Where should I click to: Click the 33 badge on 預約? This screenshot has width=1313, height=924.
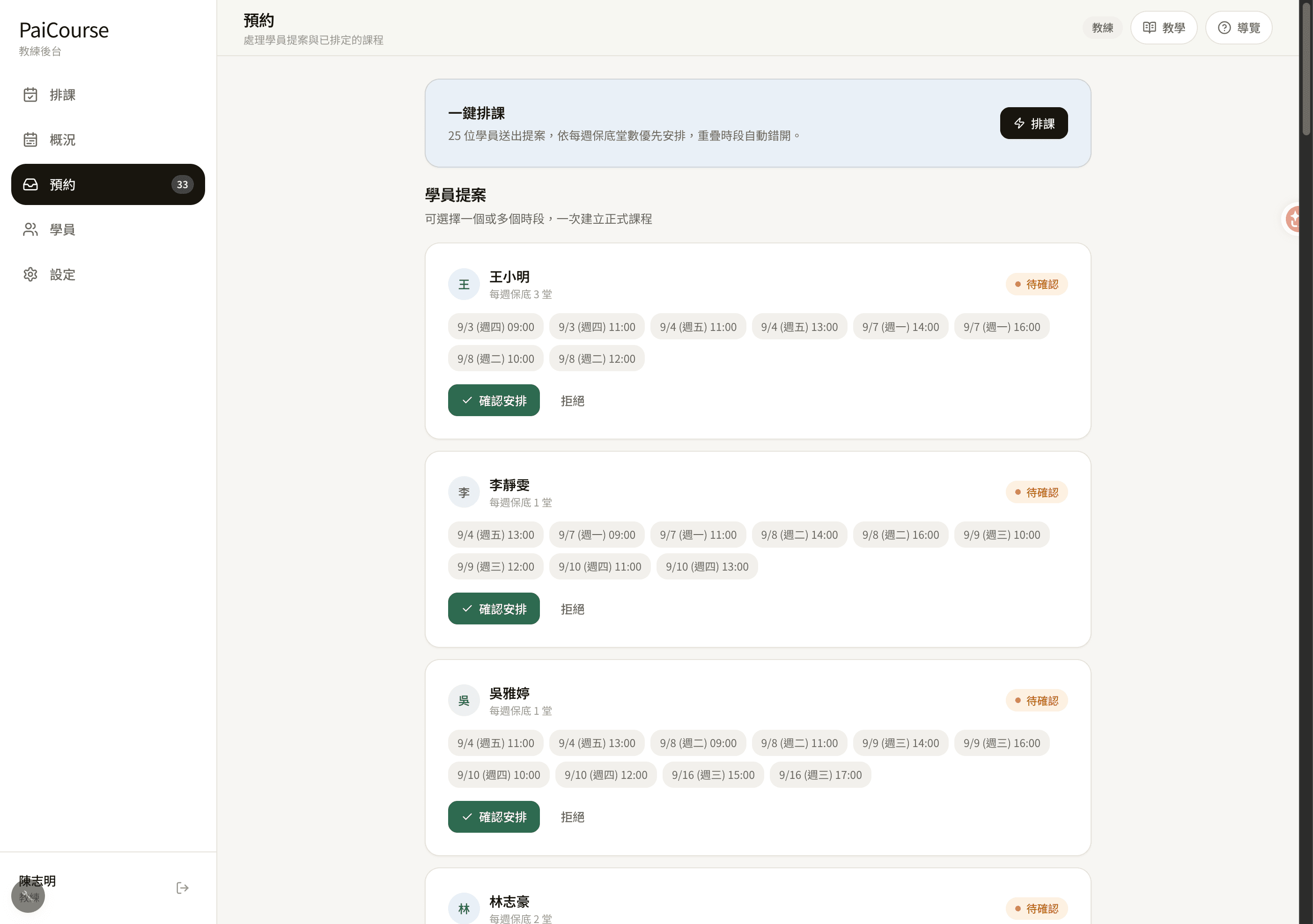coord(183,185)
